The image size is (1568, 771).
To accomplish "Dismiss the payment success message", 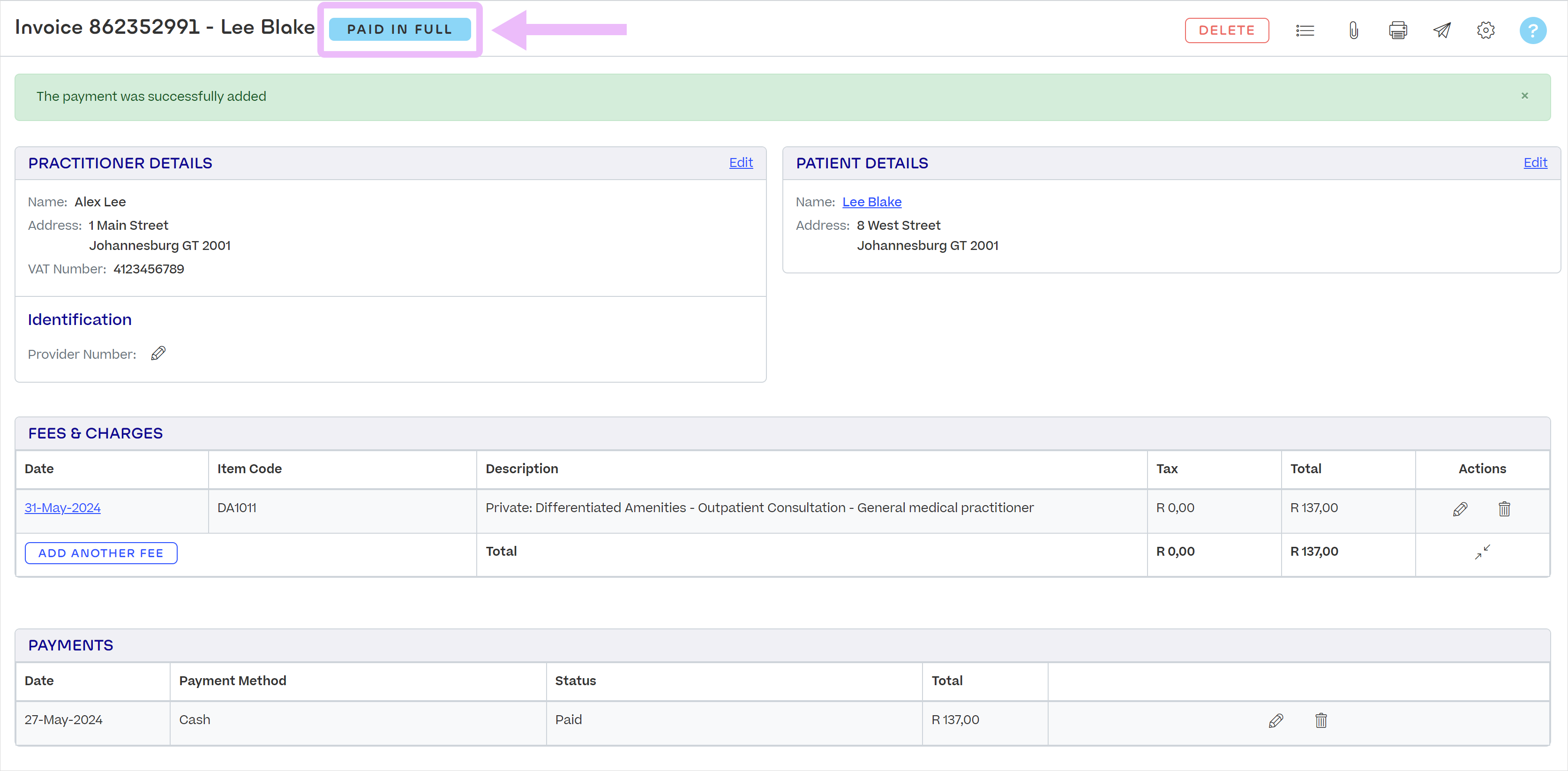I will [x=1525, y=96].
